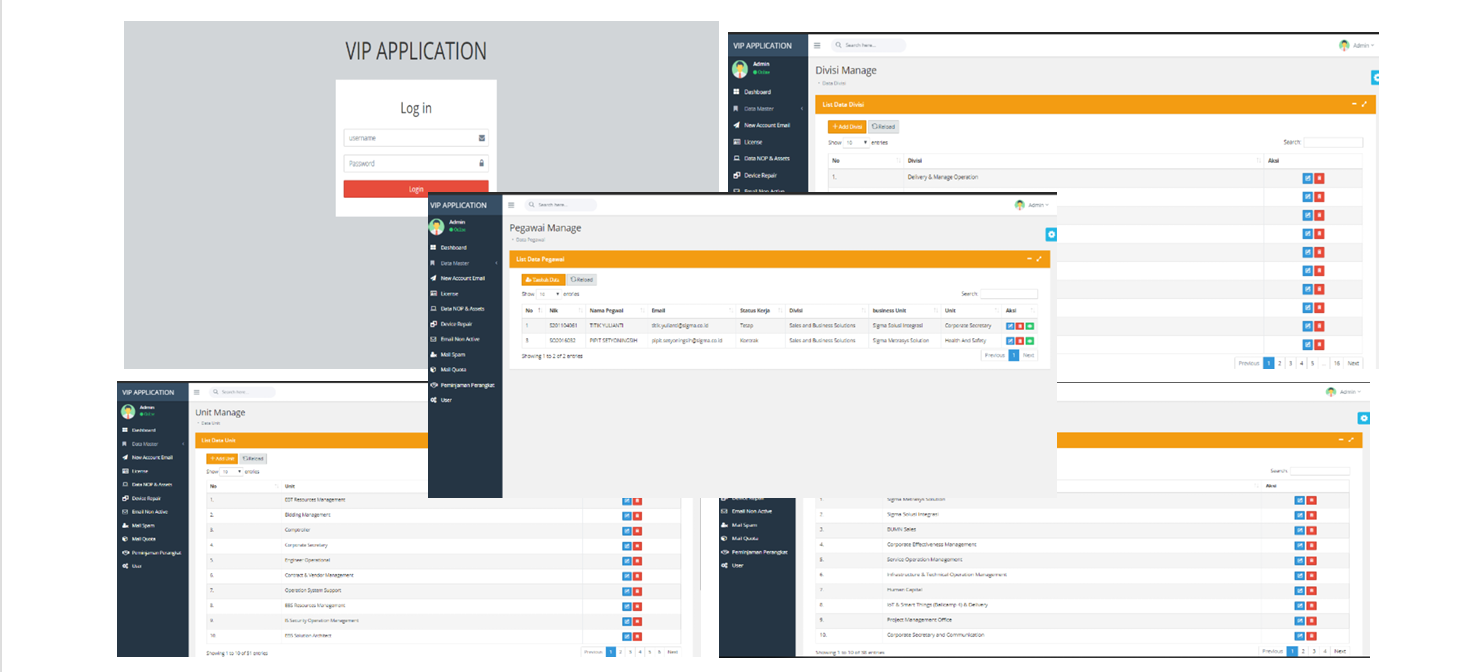Click delete icon for PIPIT SETYONINGSIH row
This screenshot has width=1472, height=672.
point(1020,341)
